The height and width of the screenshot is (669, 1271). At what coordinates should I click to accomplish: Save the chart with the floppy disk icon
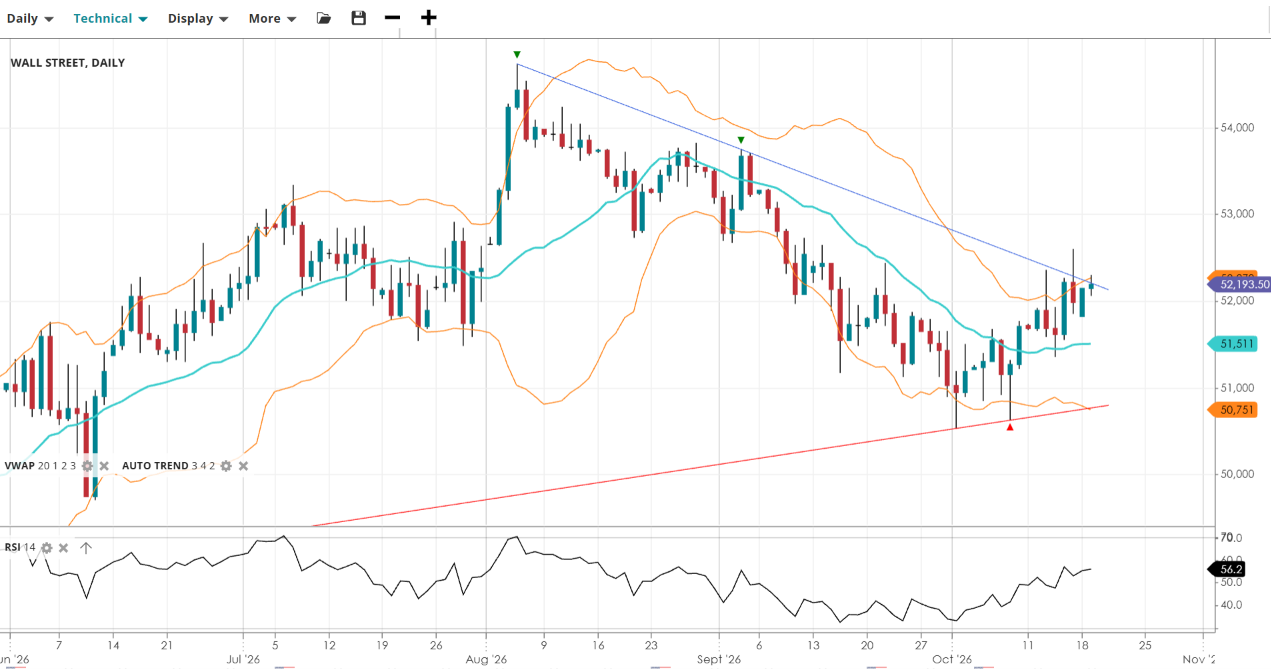pos(359,18)
